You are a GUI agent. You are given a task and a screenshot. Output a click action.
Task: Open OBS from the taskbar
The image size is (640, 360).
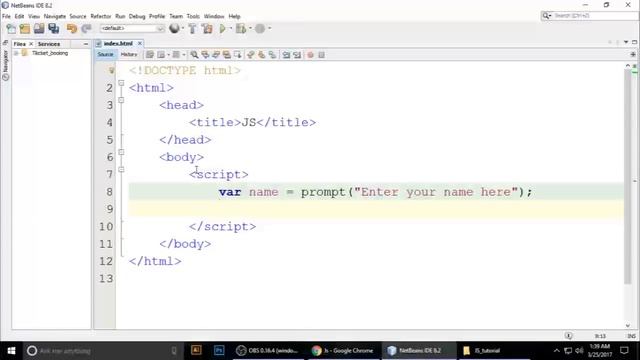(x=268, y=351)
